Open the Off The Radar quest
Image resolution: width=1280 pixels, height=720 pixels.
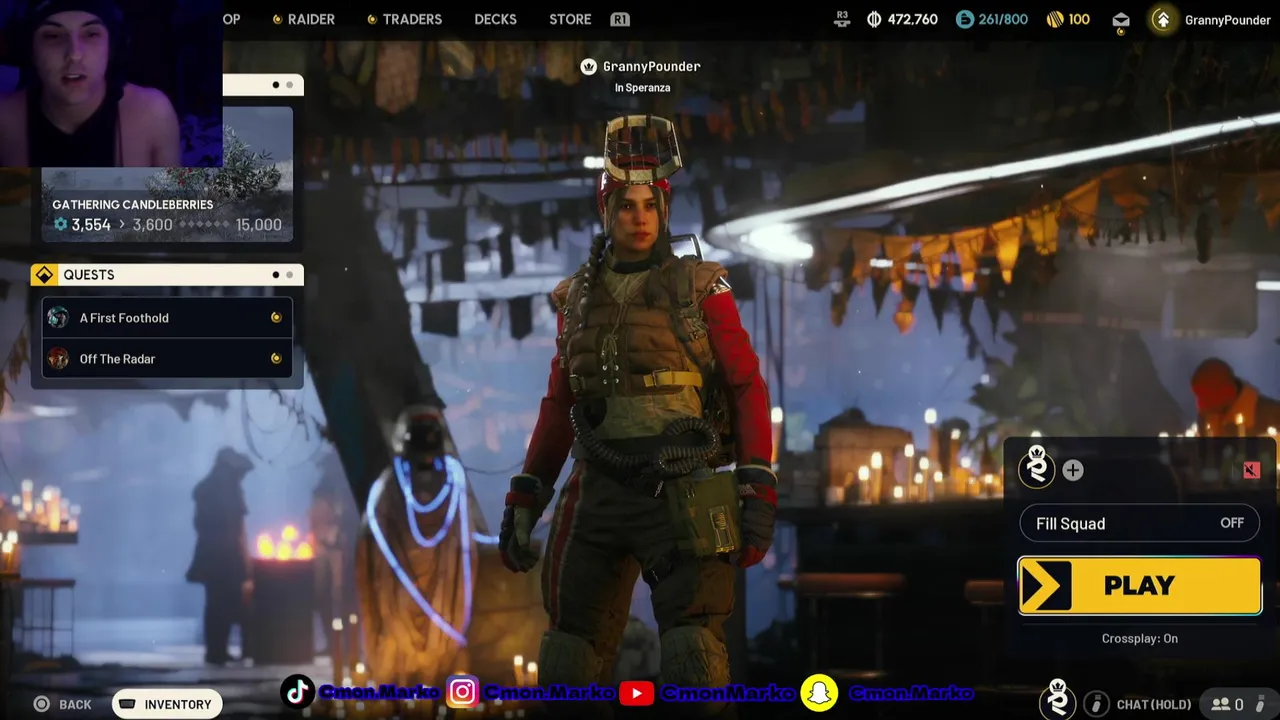pyautogui.click(x=167, y=359)
